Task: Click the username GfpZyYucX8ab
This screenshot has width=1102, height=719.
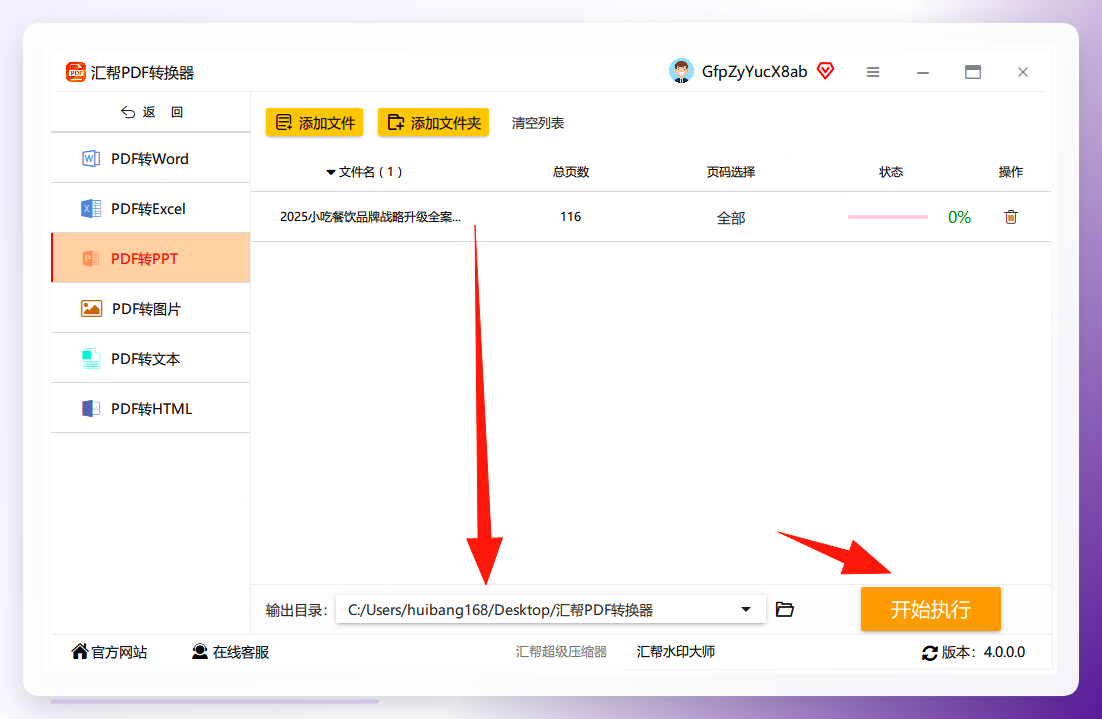Action: pos(754,72)
